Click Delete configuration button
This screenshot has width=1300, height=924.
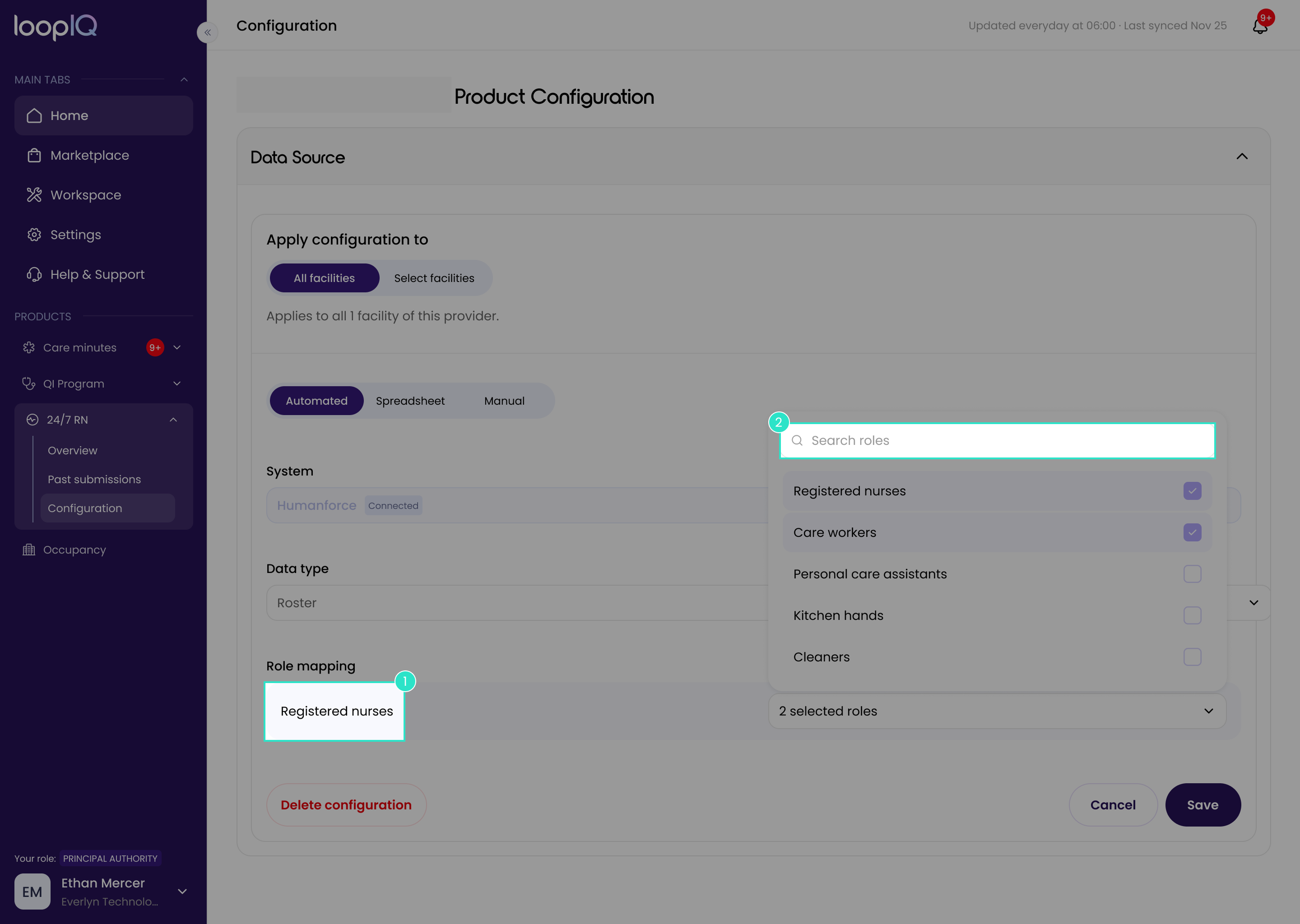pos(346,805)
